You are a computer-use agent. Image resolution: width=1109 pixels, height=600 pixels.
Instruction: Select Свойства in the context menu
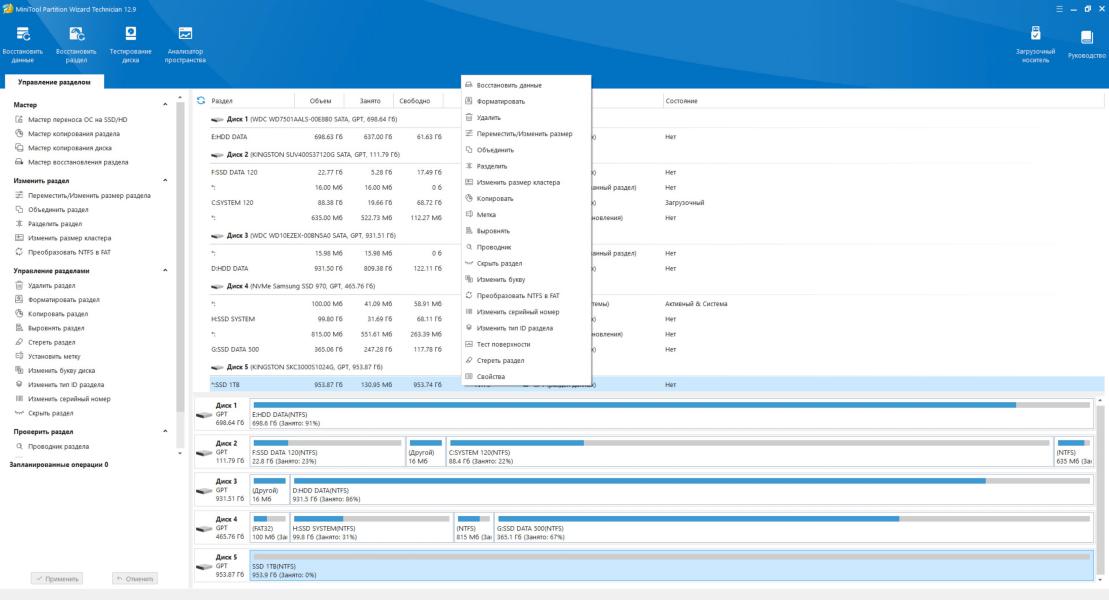(526, 376)
